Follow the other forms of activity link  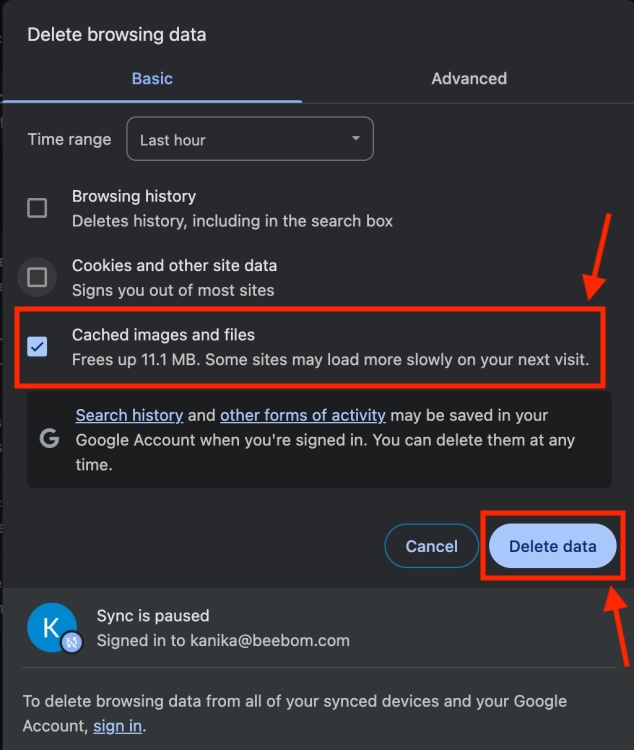(x=302, y=415)
